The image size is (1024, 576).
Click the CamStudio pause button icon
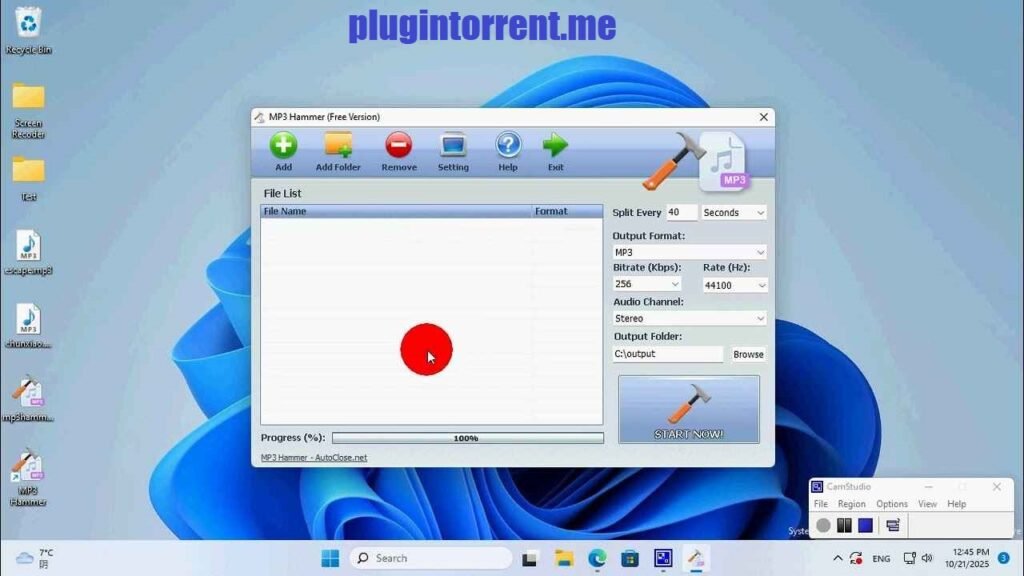pyautogui.click(x=844, y=525)
